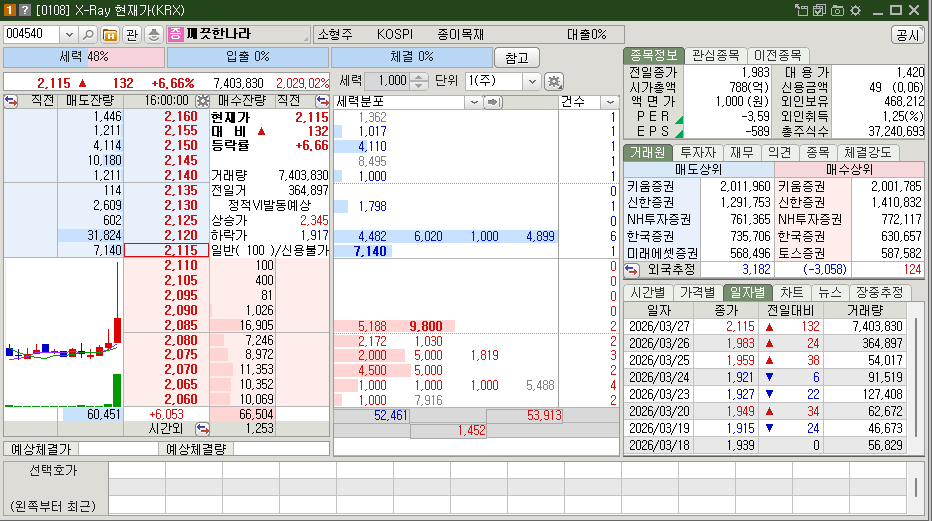Click the pink 증 badge icon
Screen dimensions: 932x521
coord(175,34)
